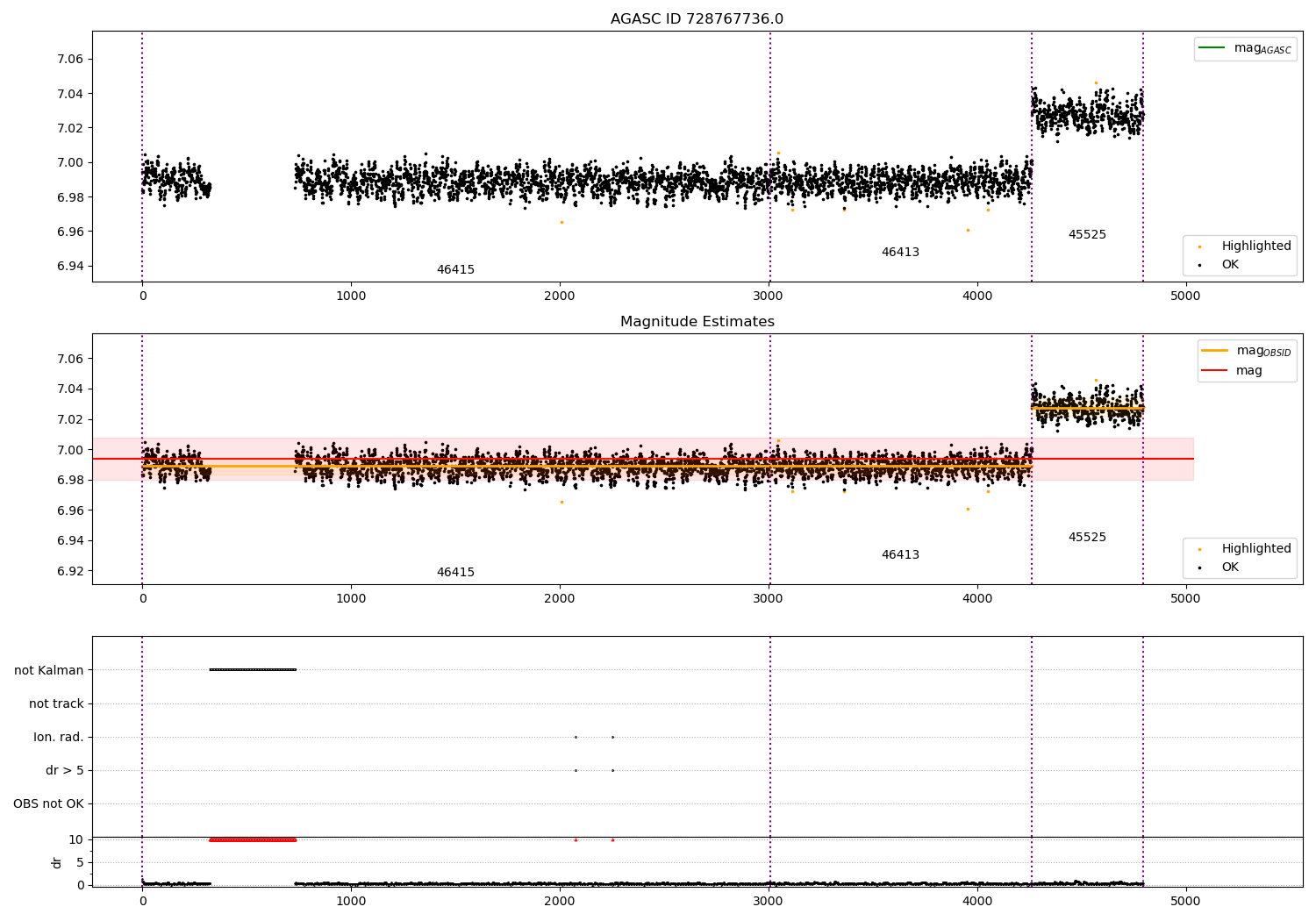The image size is (1316, 921).
Task: Click the "Ion. rad." axis label
Action: pyautogui.click(x=59, y=737)
